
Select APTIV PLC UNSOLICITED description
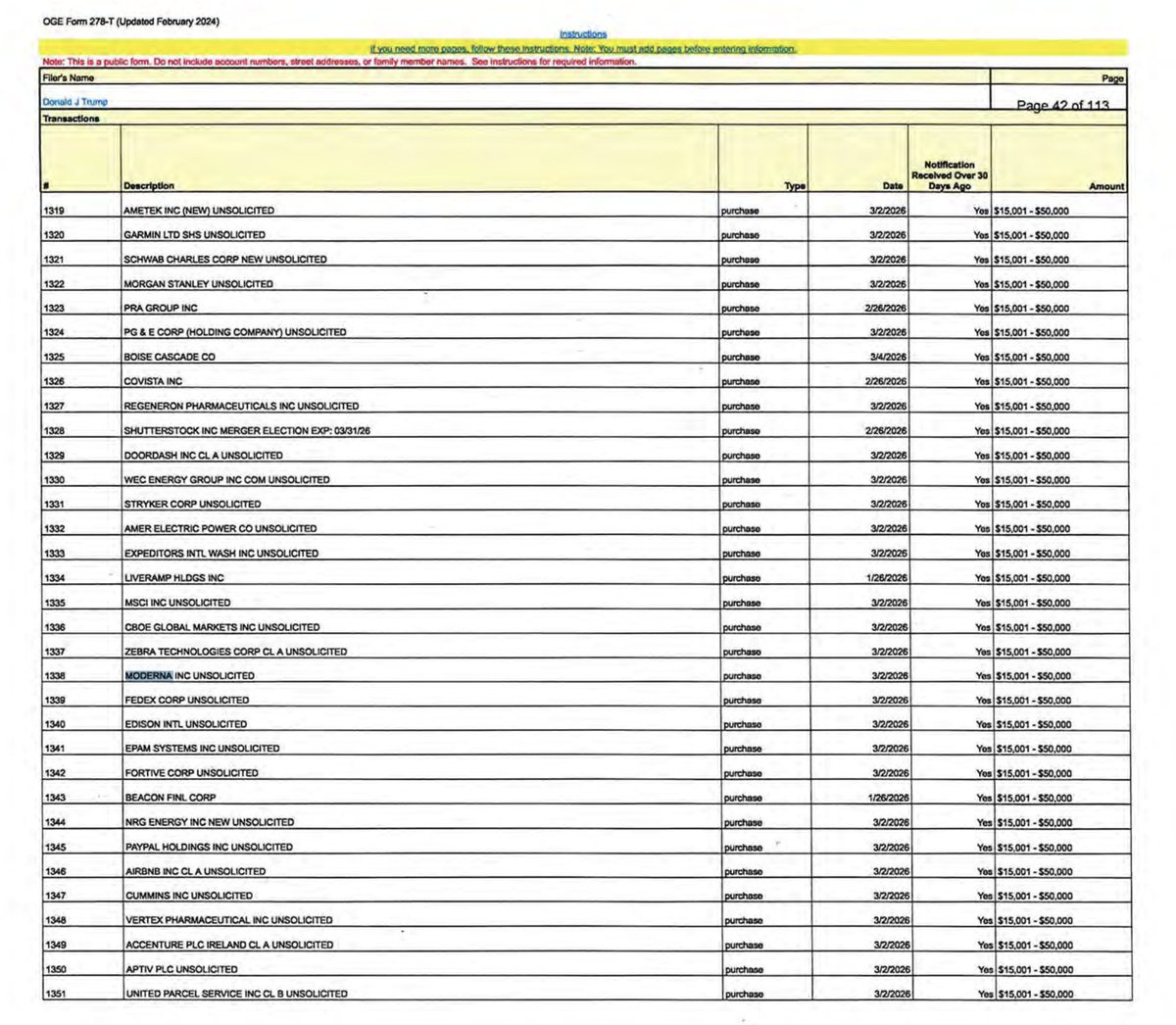tap(180, 969)
